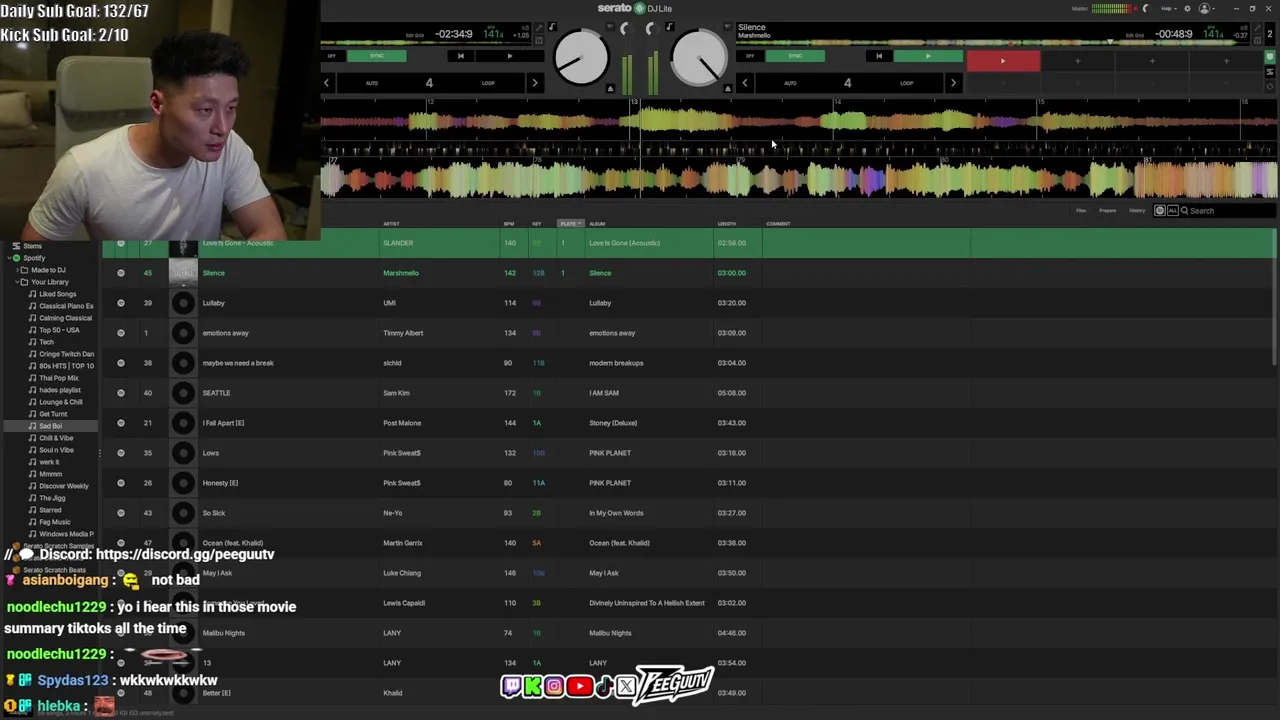Turn sync OFF on left deck

point(332,56)
